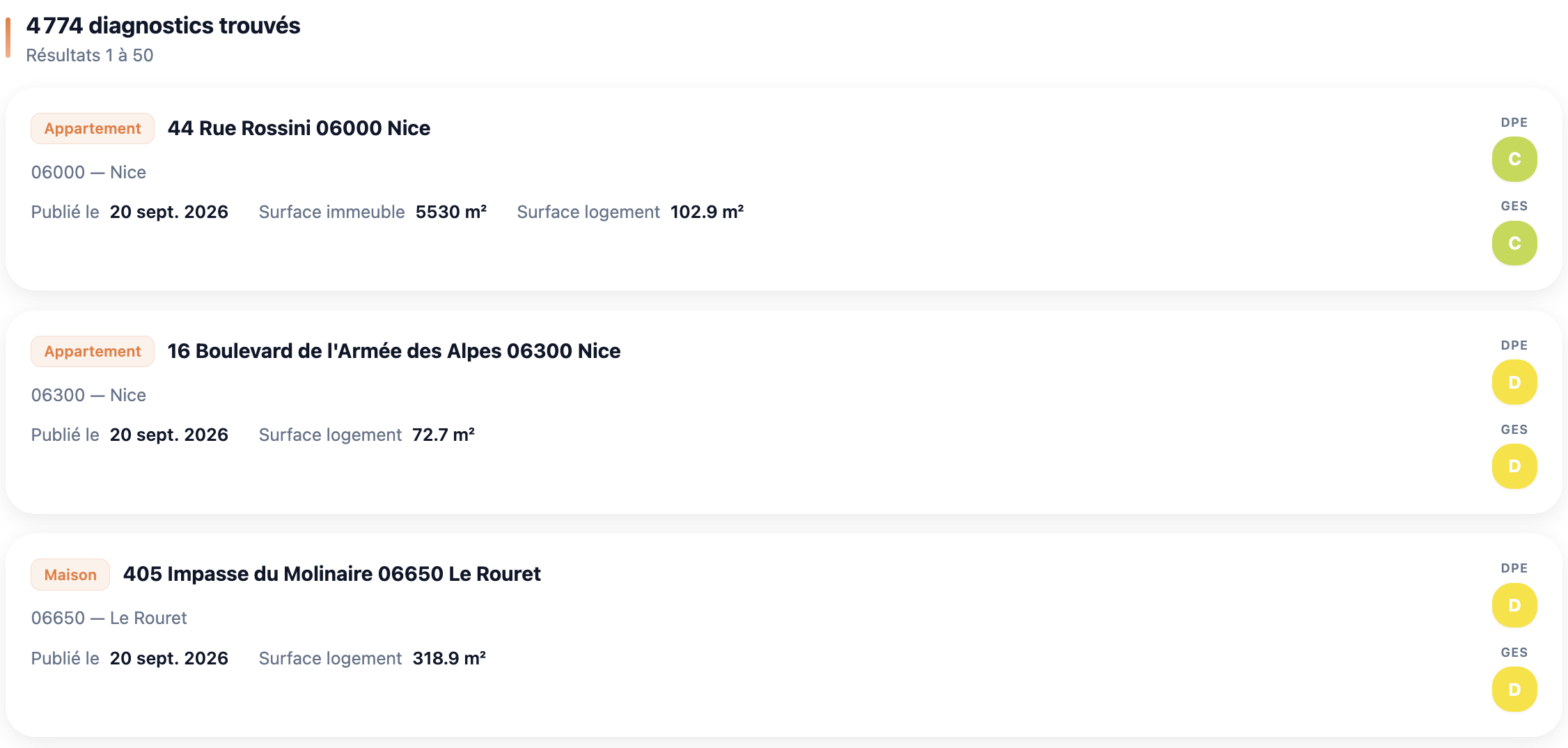
Task: Click the Surface immeuble 5530 m² value
Action: (451, 212)
